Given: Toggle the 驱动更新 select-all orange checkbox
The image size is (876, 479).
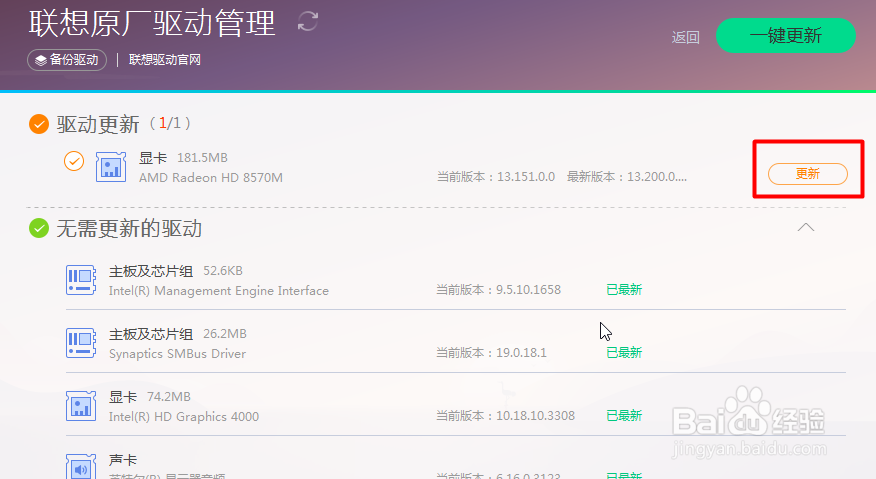Looking at the screenshot, I should click(39, 124).
